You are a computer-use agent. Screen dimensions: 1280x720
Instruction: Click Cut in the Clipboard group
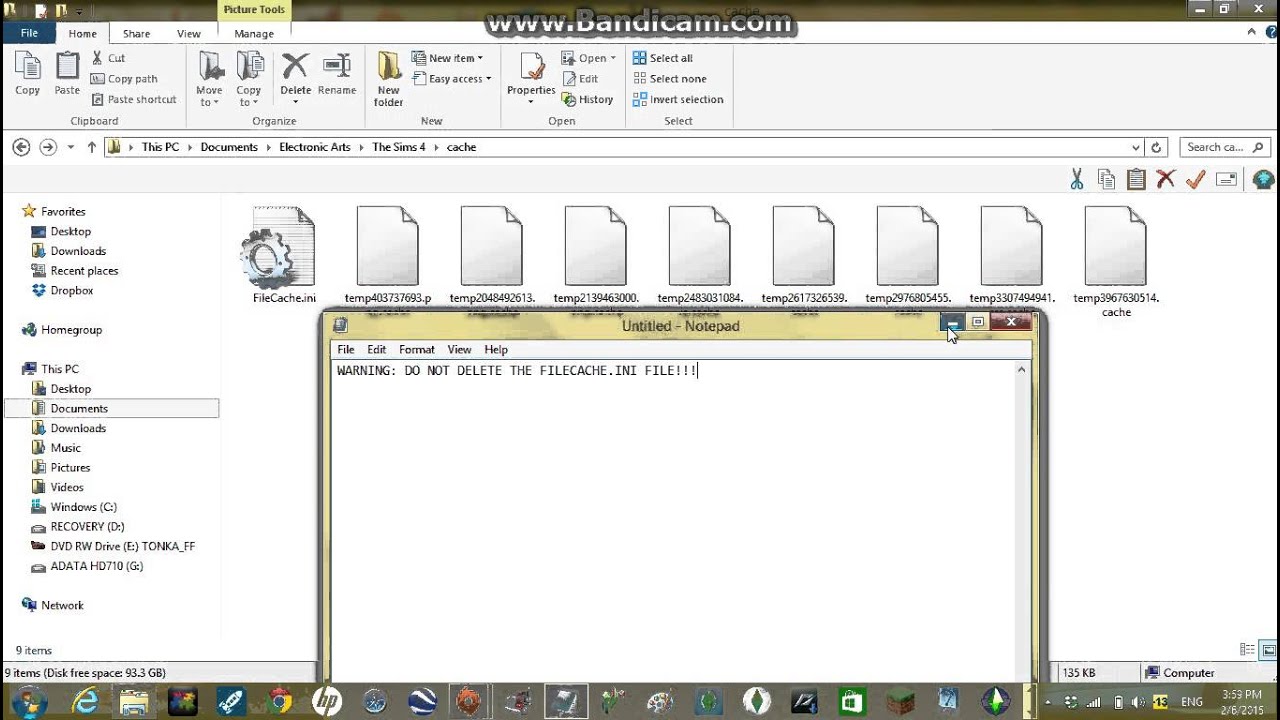(x=108, y=58)
